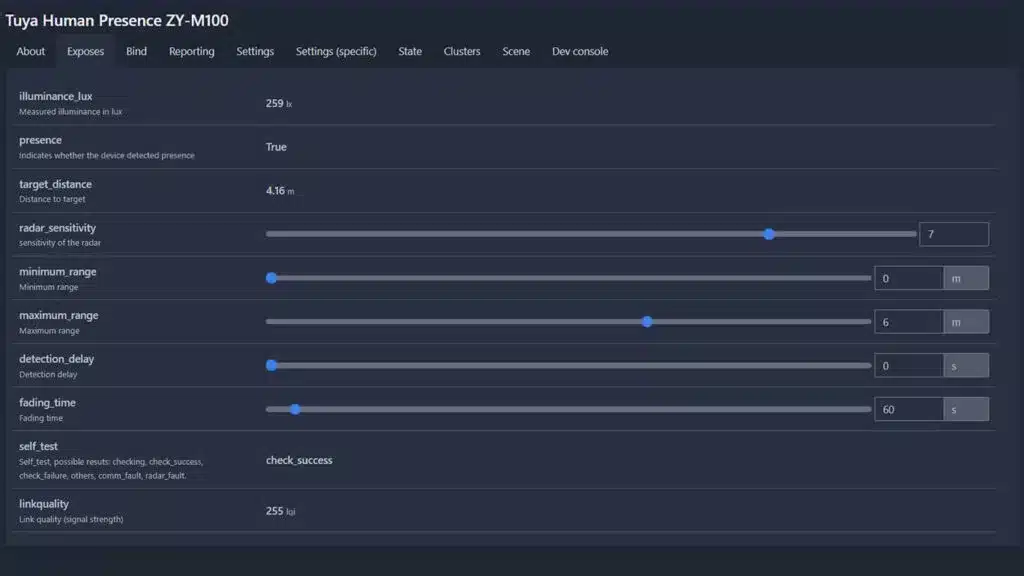Click the fading_time label

(47, 403)
